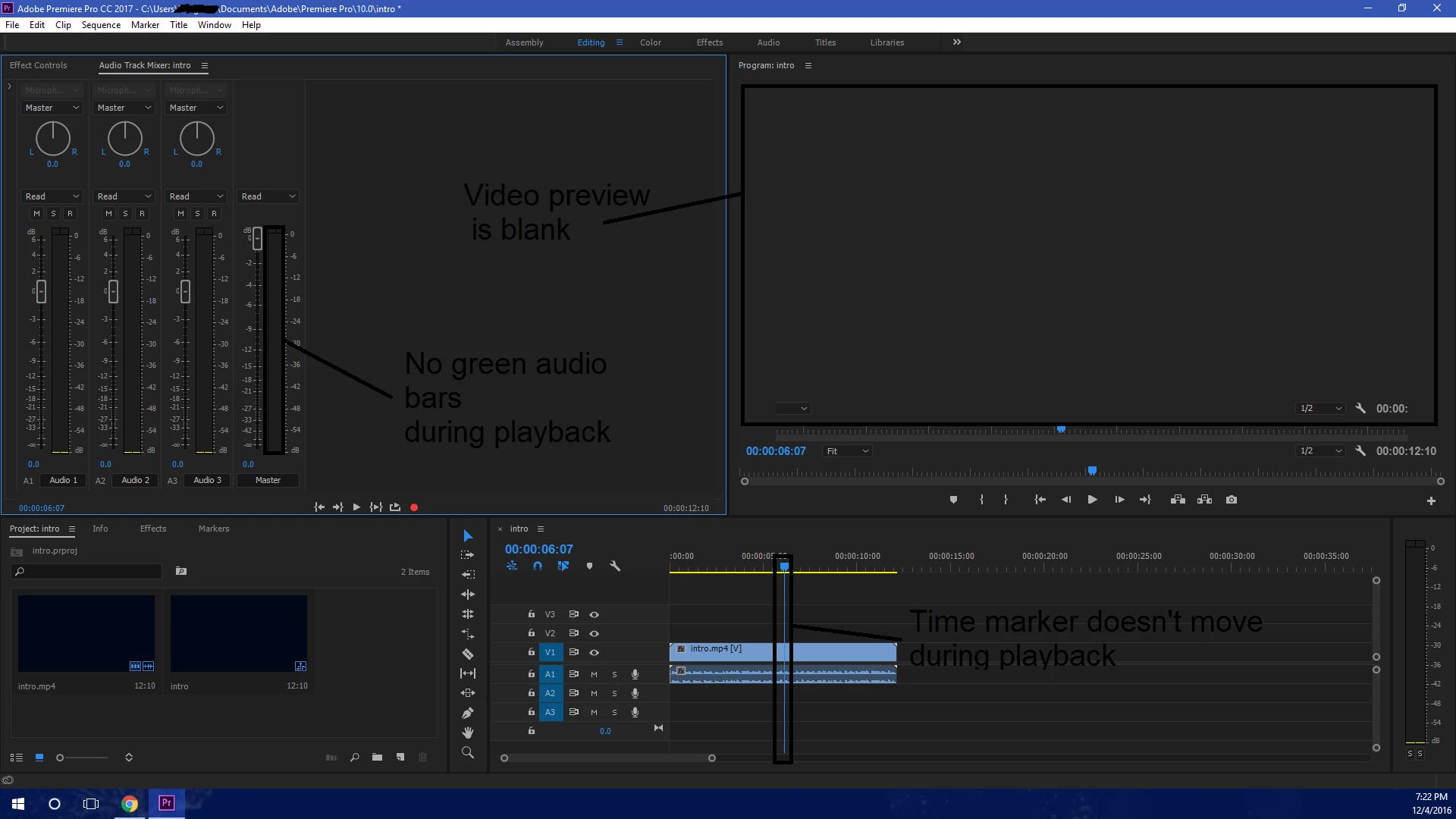Open timeline settings wrench icon

pyautogui.click(x=615, y=566)
